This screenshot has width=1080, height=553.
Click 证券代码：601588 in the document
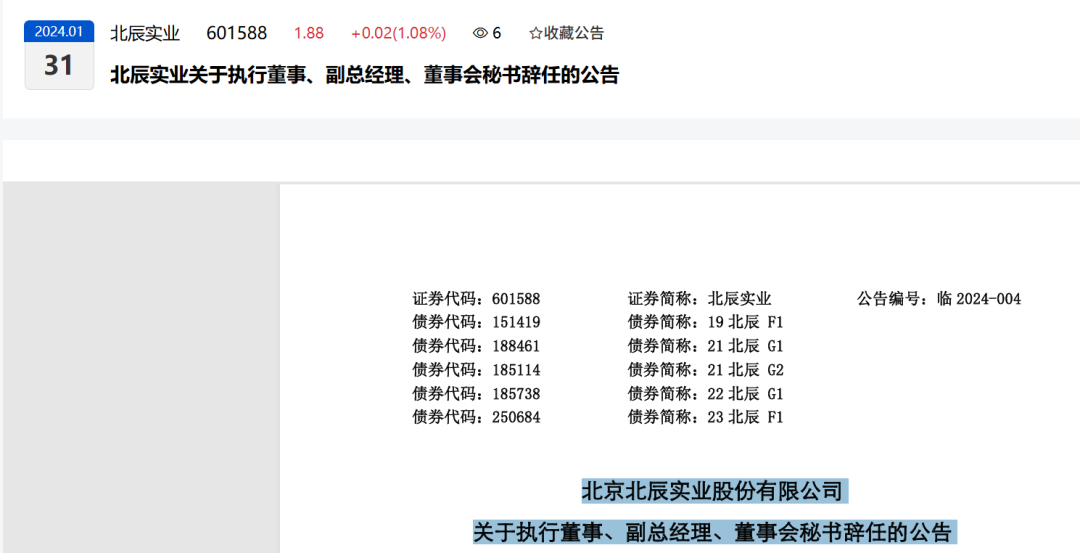click(476, 299)
